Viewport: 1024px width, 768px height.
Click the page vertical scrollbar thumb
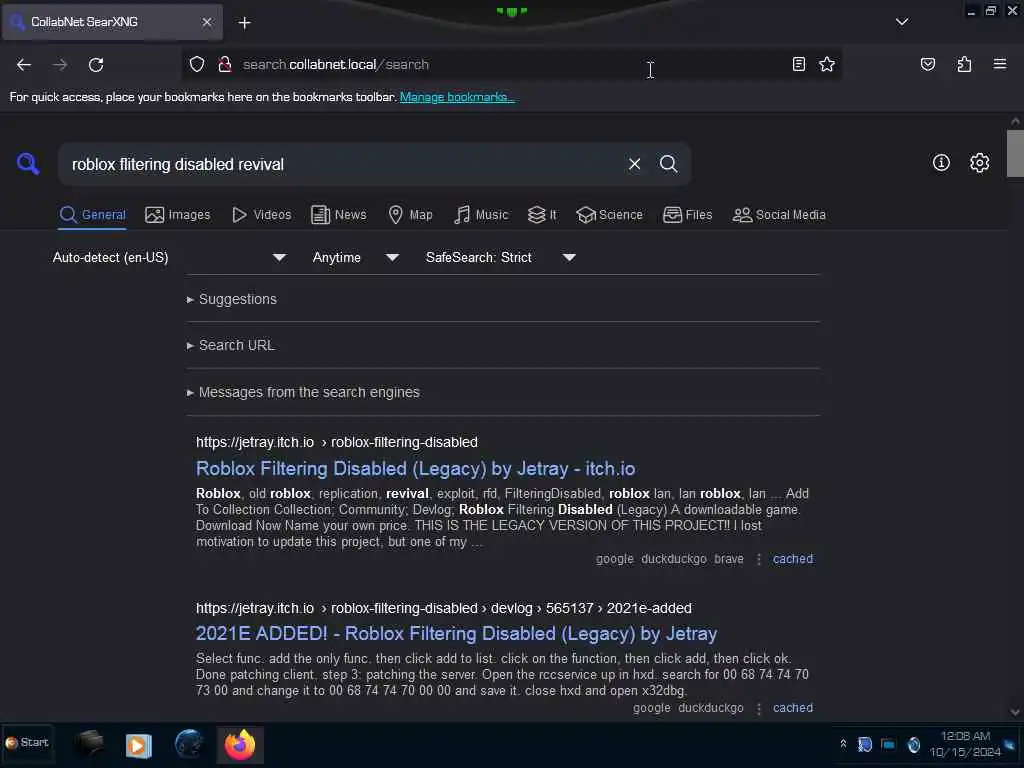1014,153
